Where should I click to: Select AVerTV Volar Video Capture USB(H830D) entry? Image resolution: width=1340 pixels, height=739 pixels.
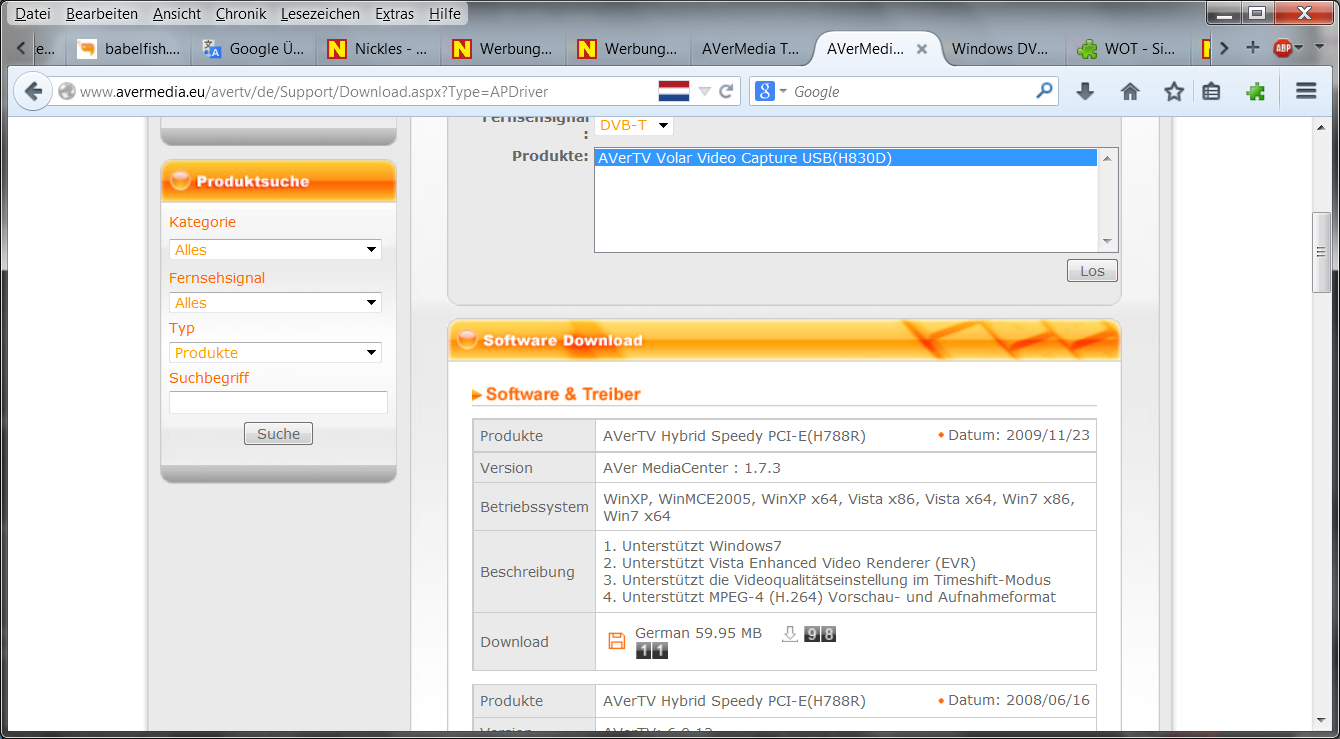(846, 158)
